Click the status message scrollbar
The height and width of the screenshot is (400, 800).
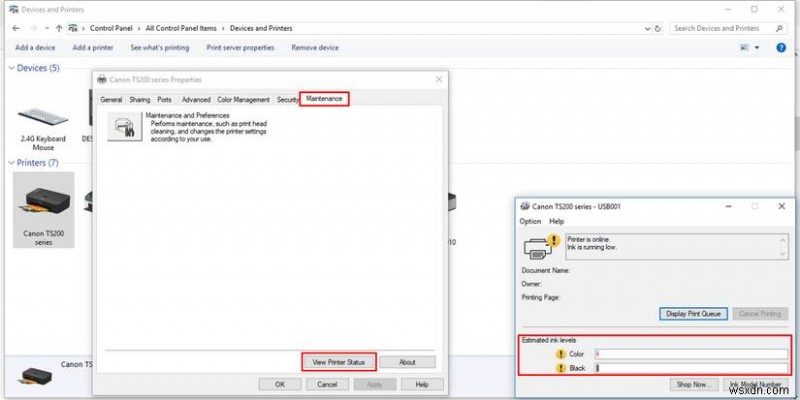pos(783,246)
